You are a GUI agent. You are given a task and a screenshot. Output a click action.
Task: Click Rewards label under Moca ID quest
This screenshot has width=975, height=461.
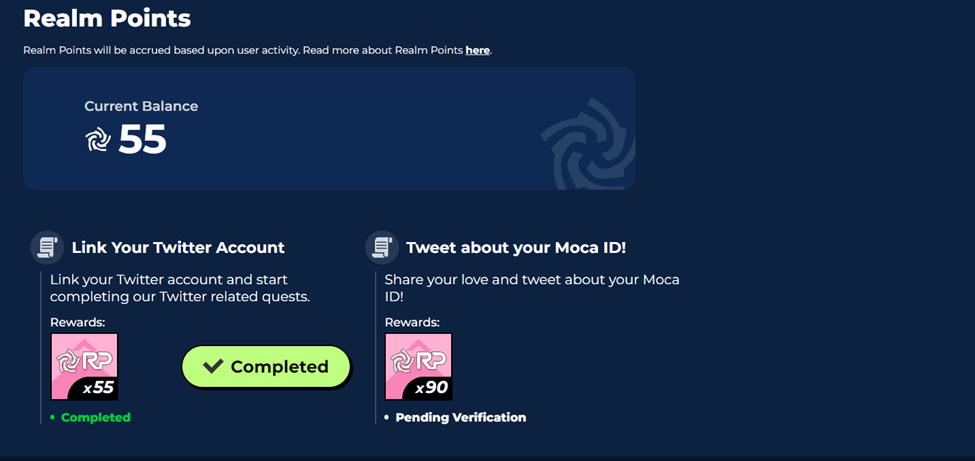pos(412,322)
